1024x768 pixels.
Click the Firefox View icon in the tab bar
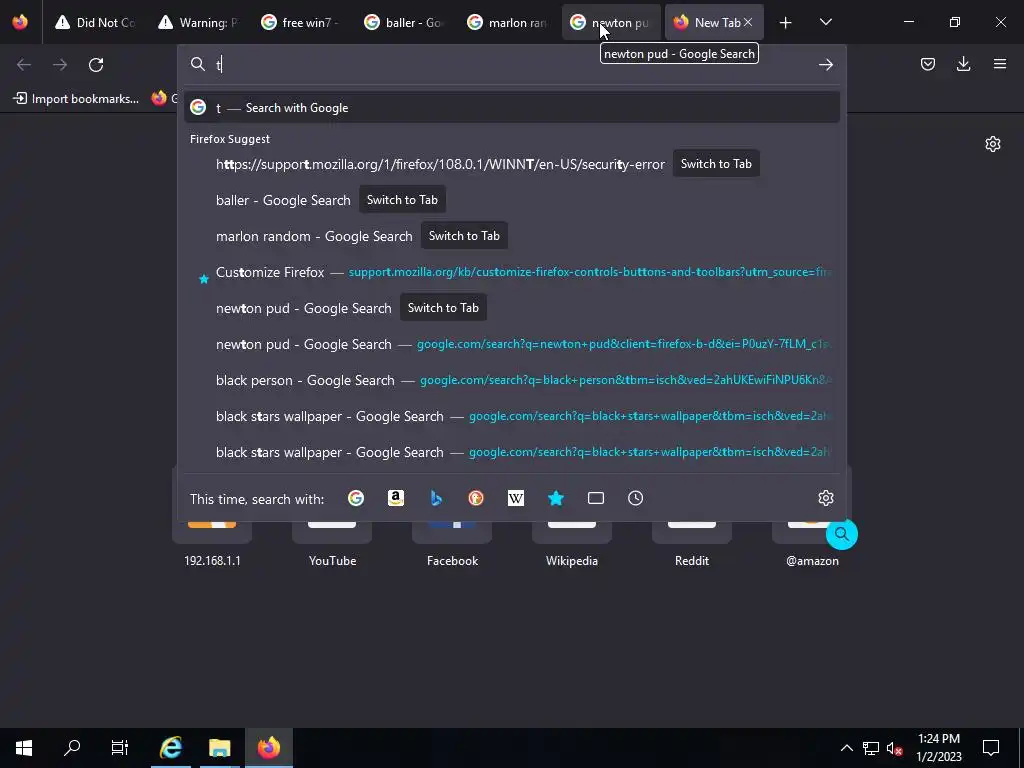[x=20, y=22]
